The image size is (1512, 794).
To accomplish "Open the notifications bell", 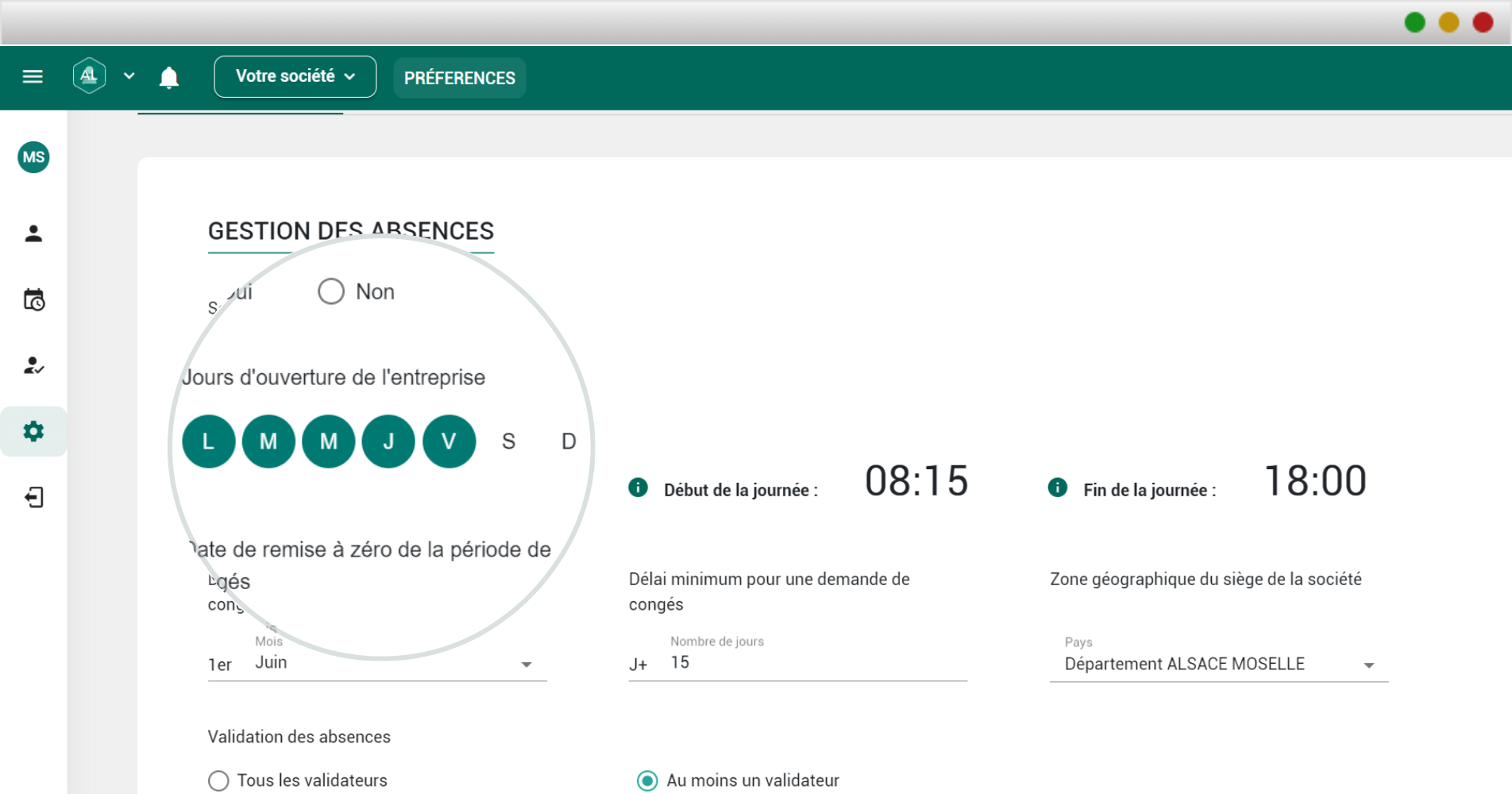I will (168, 77).
